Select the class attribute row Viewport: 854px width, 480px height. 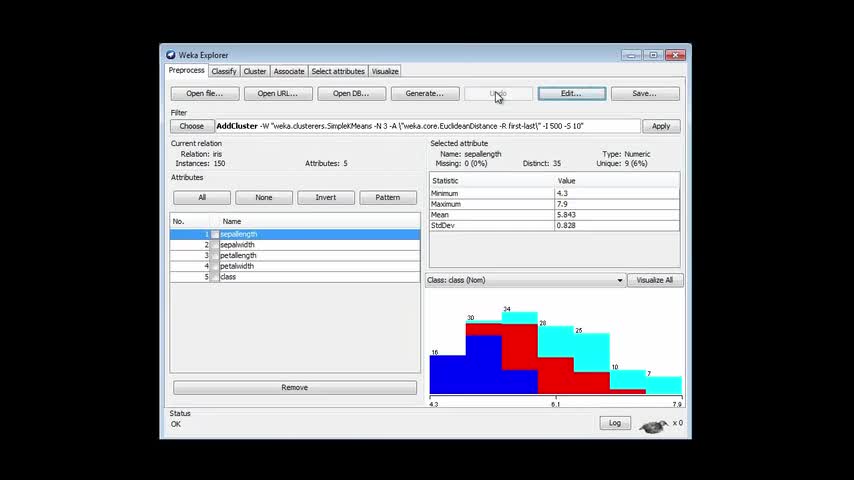click(295, 277)
